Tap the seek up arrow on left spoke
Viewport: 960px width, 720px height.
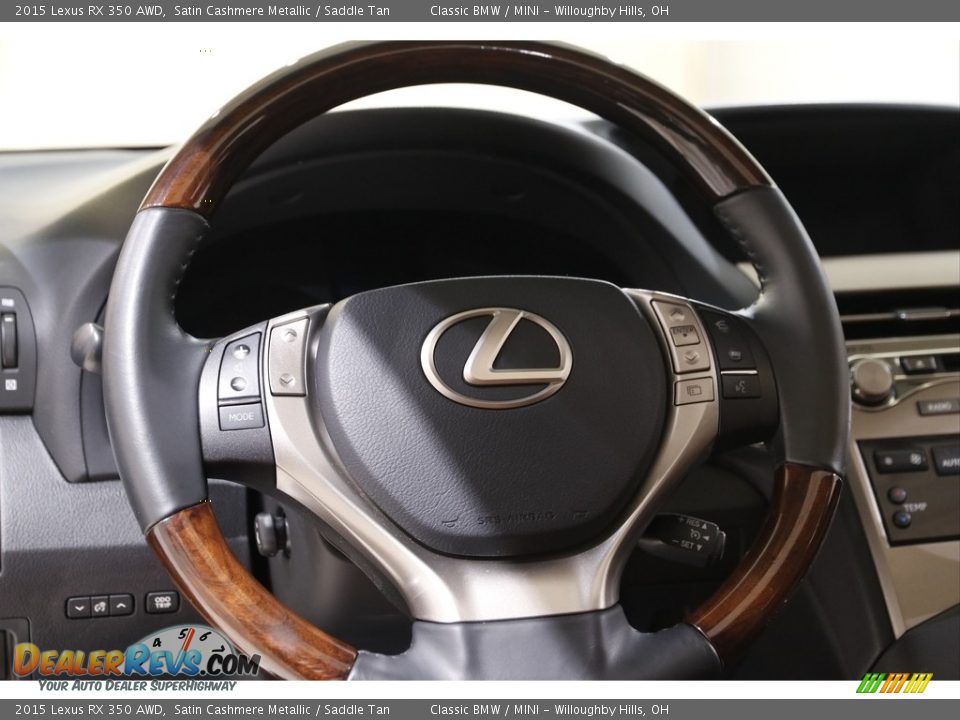[x=288, y=335]
